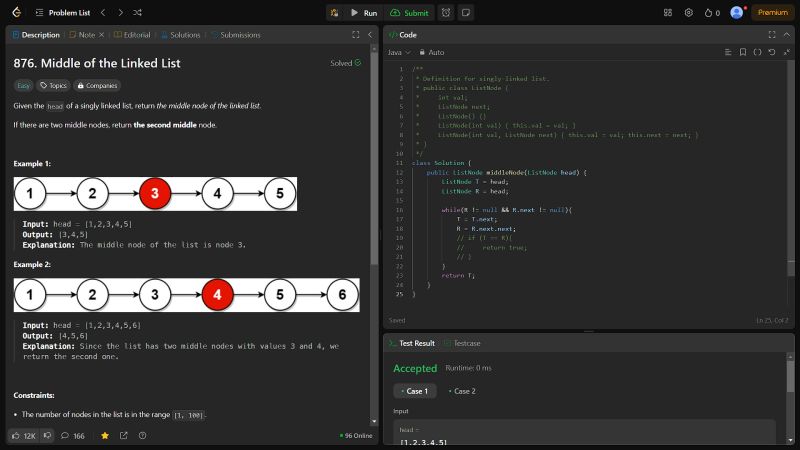This screenshot has width=800, height=450.
Task: Click the Example 2 linked list image
Action: tap(187, 295)
